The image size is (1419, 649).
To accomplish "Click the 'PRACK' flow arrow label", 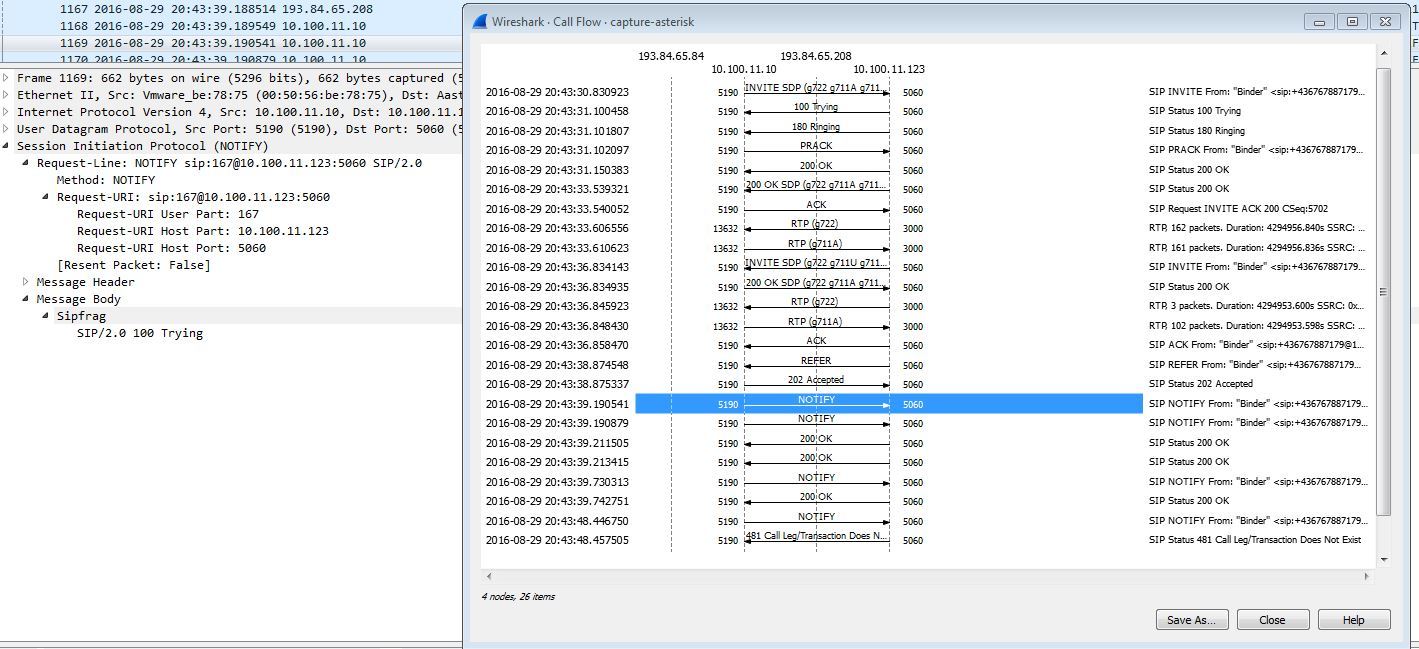I will coord(816,146).
